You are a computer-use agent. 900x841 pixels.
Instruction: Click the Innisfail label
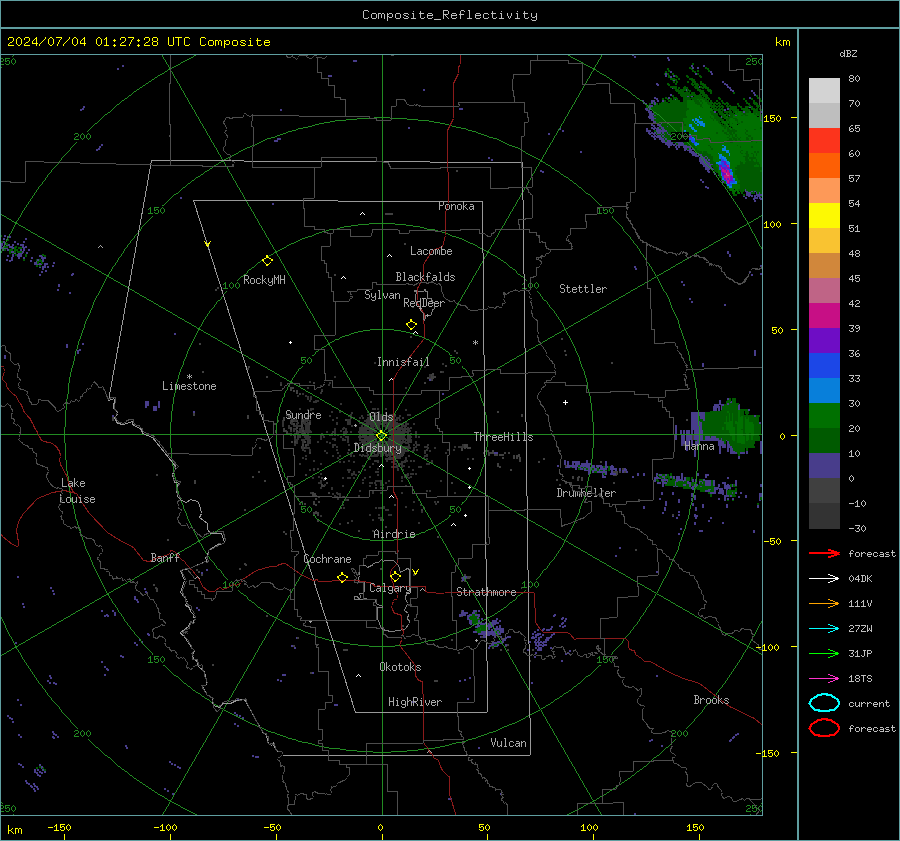(403, 362)
